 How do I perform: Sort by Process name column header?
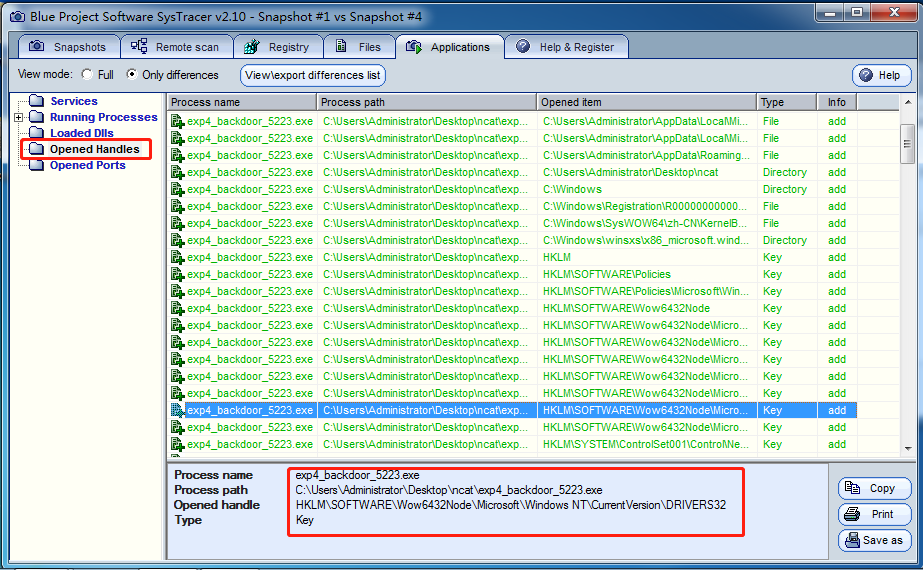pyautogui.click(x=242, y=102)
